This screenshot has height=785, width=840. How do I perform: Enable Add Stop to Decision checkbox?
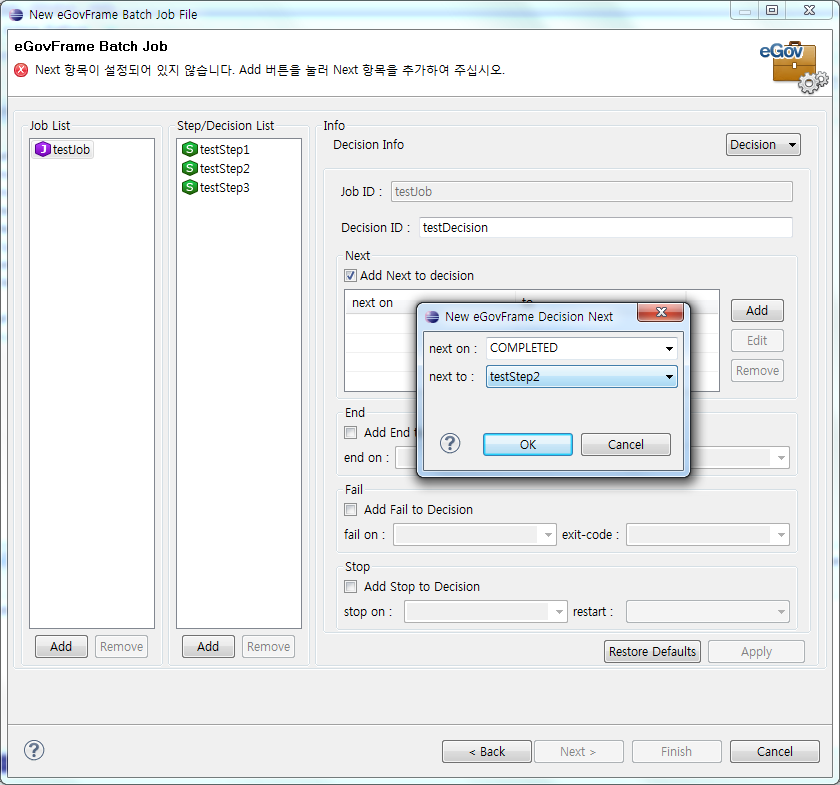350,586
